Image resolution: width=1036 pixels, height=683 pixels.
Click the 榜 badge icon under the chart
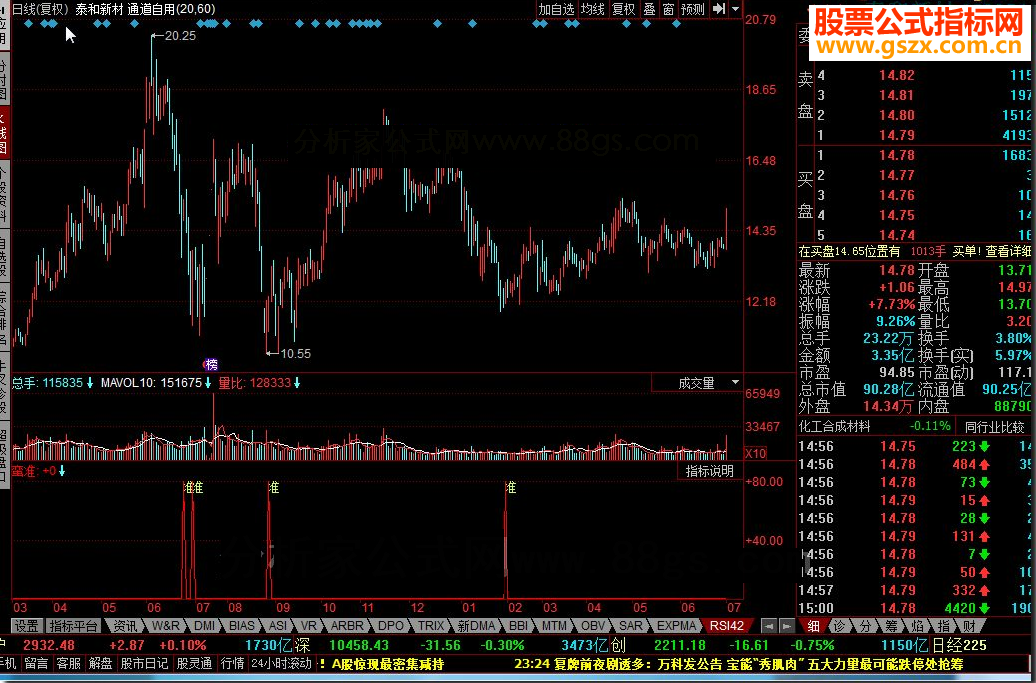coord(211,364)
